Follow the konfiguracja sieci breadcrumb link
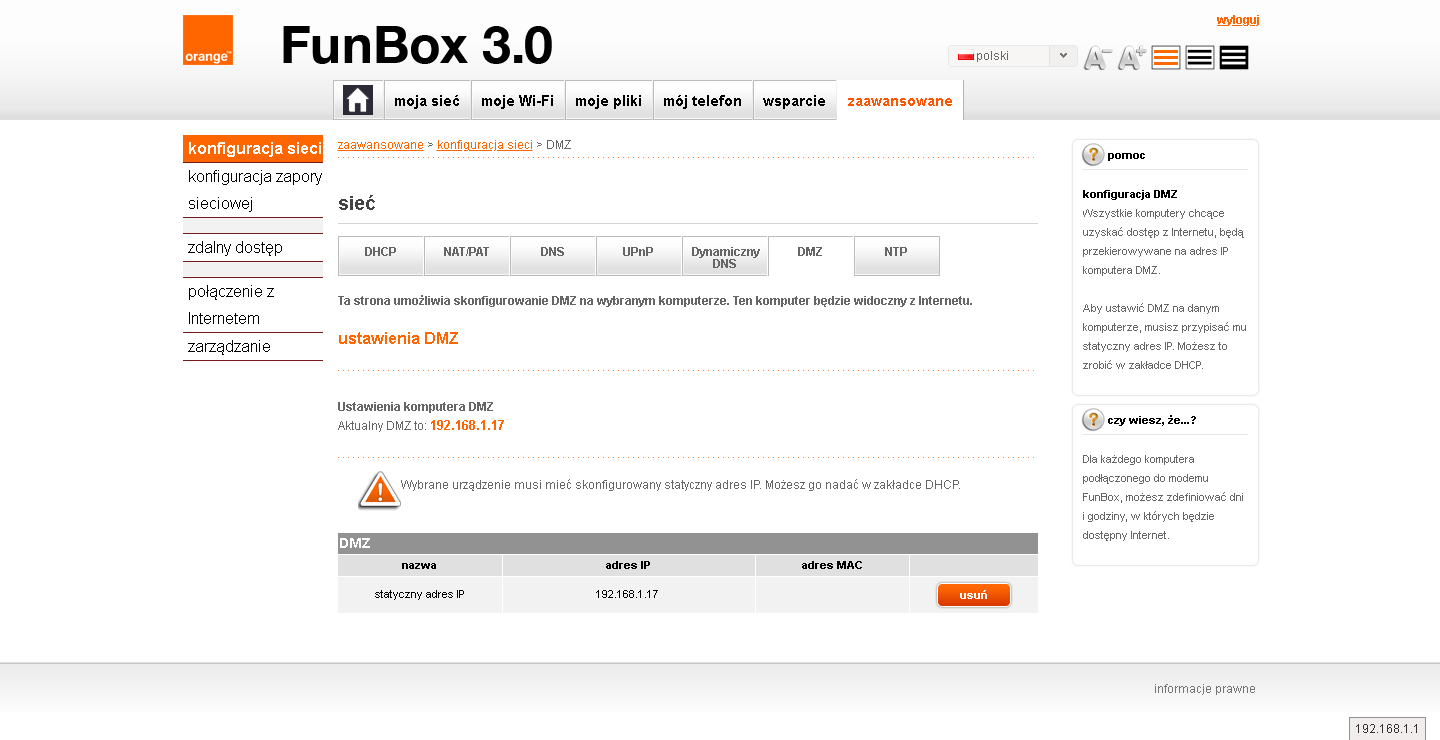The height and width of the screenshot is (740, 1440). (484, 145)
